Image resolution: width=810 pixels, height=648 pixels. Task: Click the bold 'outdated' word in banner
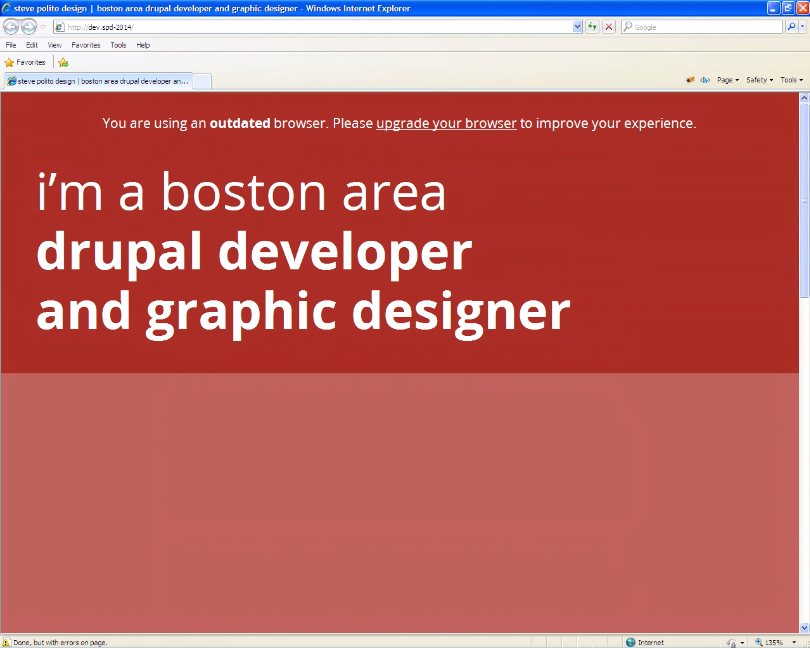[x=240, y=124]
